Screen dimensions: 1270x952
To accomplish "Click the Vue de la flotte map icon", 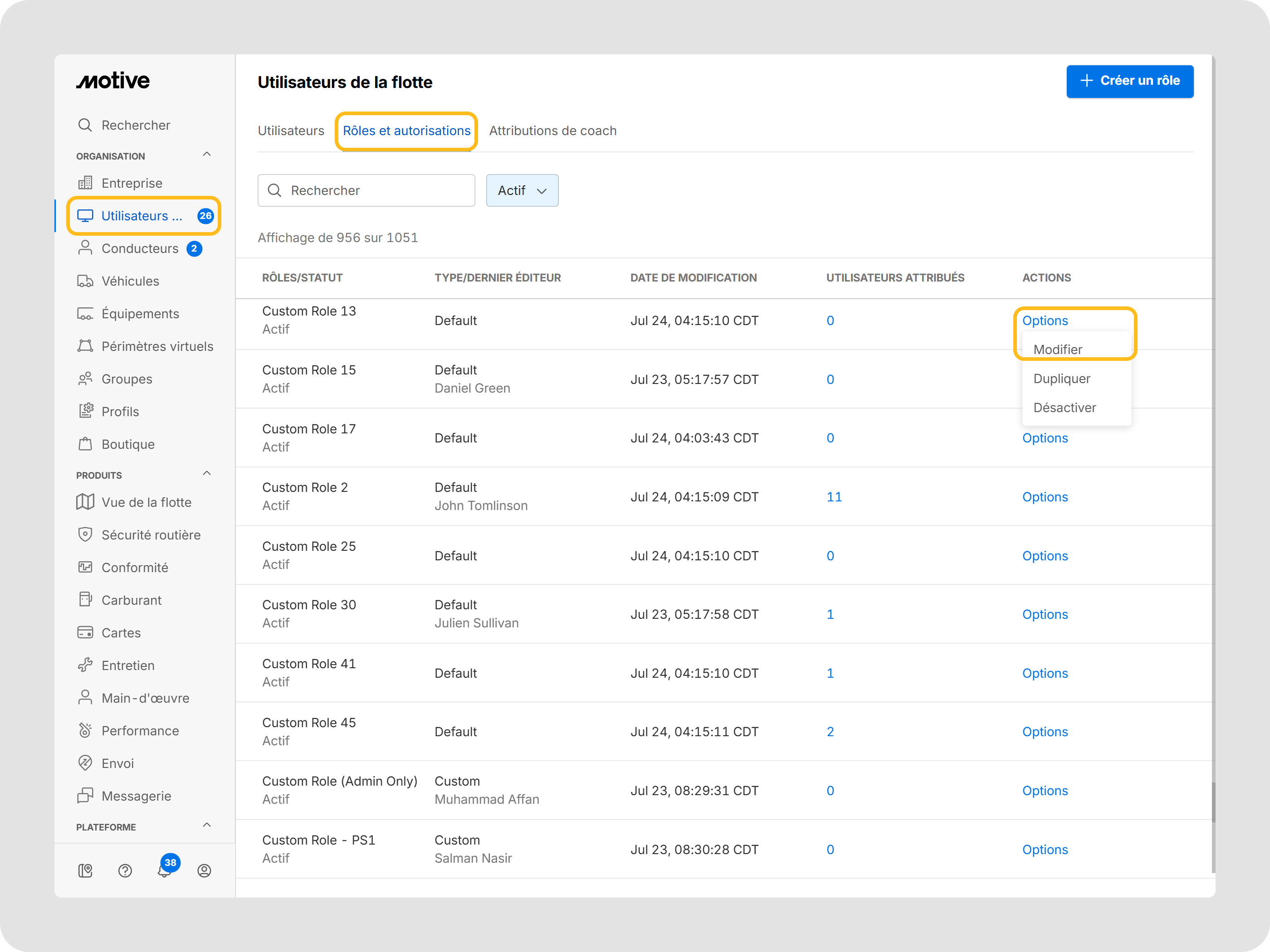I will [85, 502].
